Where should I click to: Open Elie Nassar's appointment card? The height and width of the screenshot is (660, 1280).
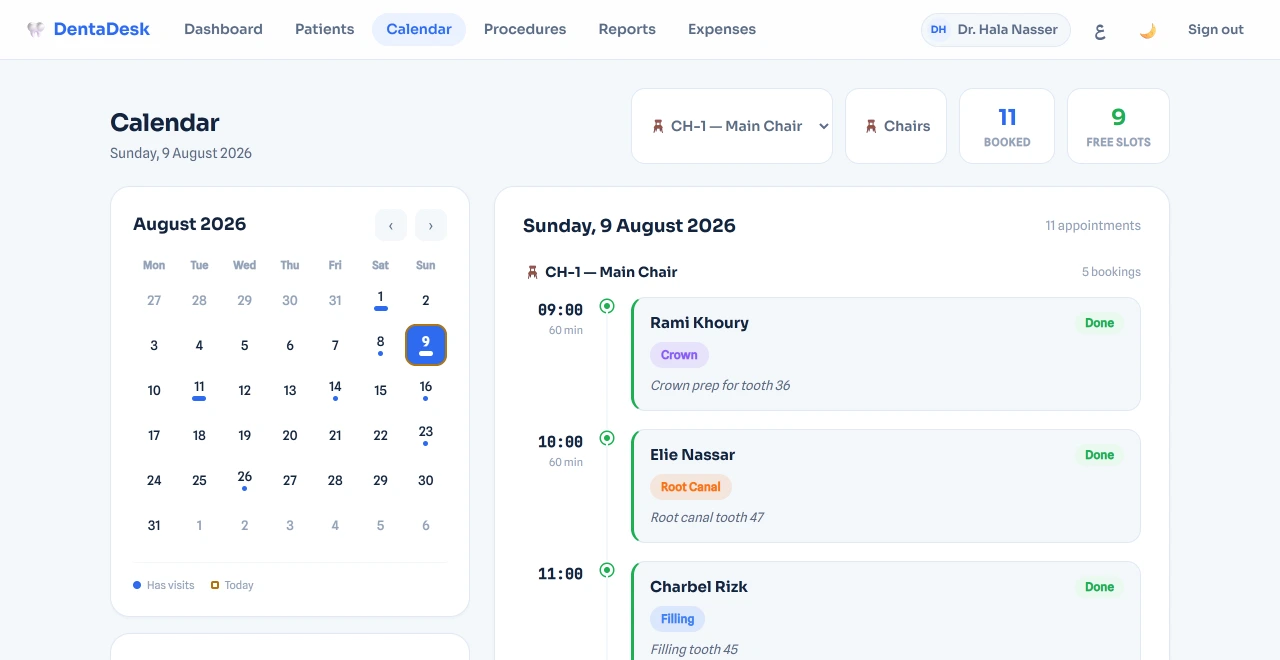point(886,486)
